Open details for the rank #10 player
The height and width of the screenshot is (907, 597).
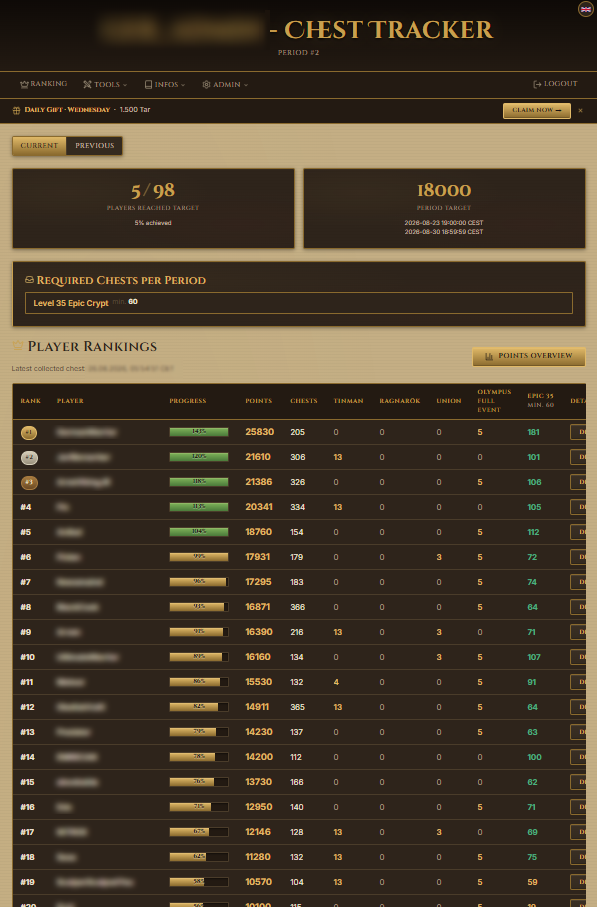(578, 657)
